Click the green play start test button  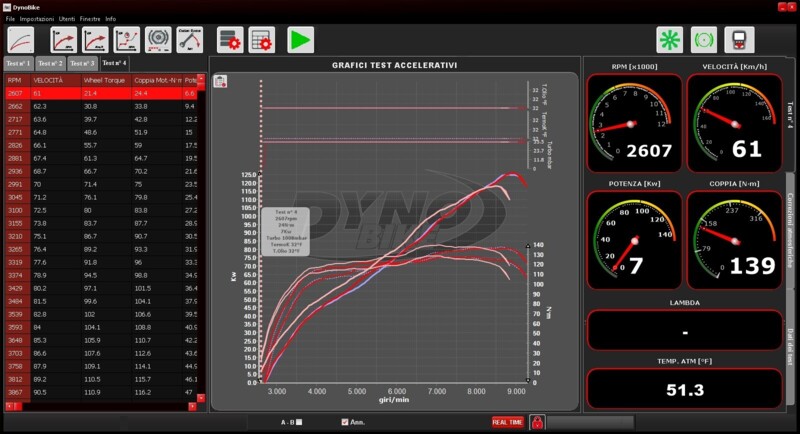click(300, 40)
